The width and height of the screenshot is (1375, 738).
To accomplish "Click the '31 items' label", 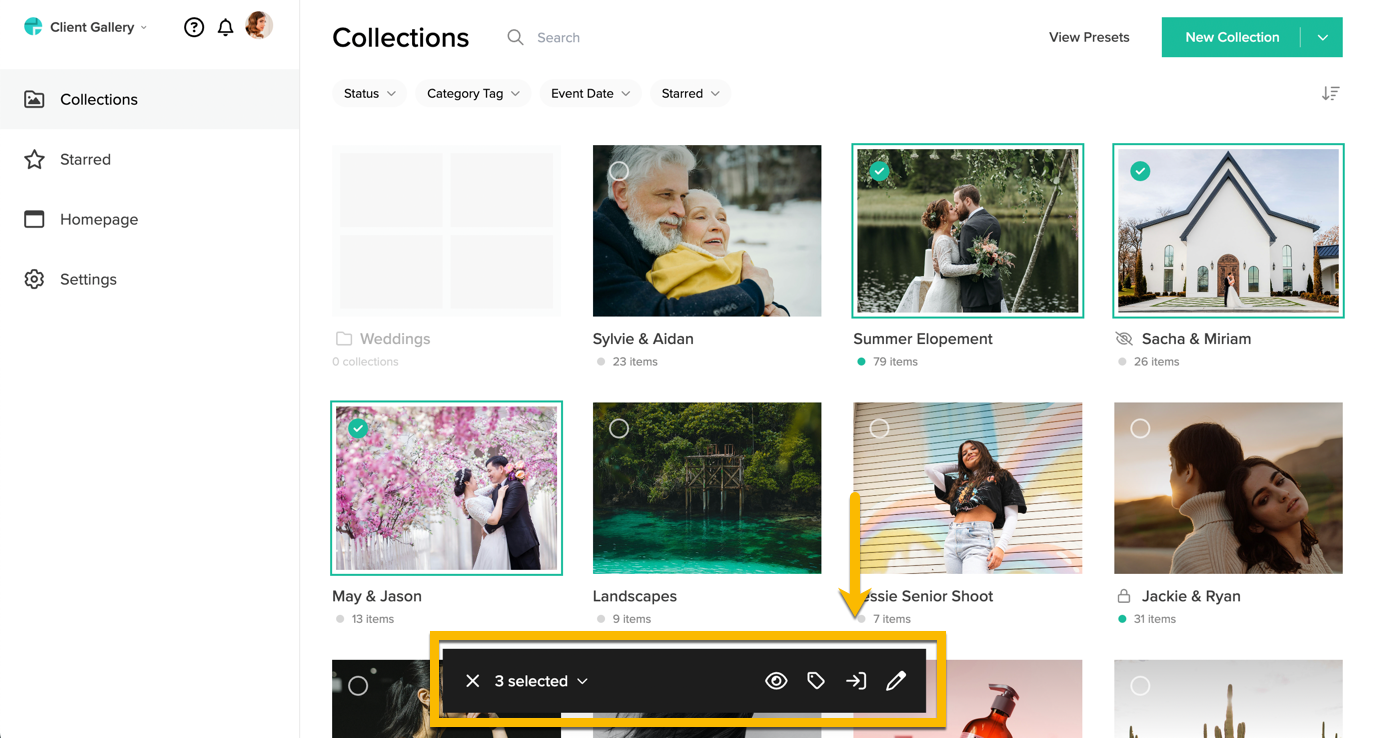I will click(1155, 619).
